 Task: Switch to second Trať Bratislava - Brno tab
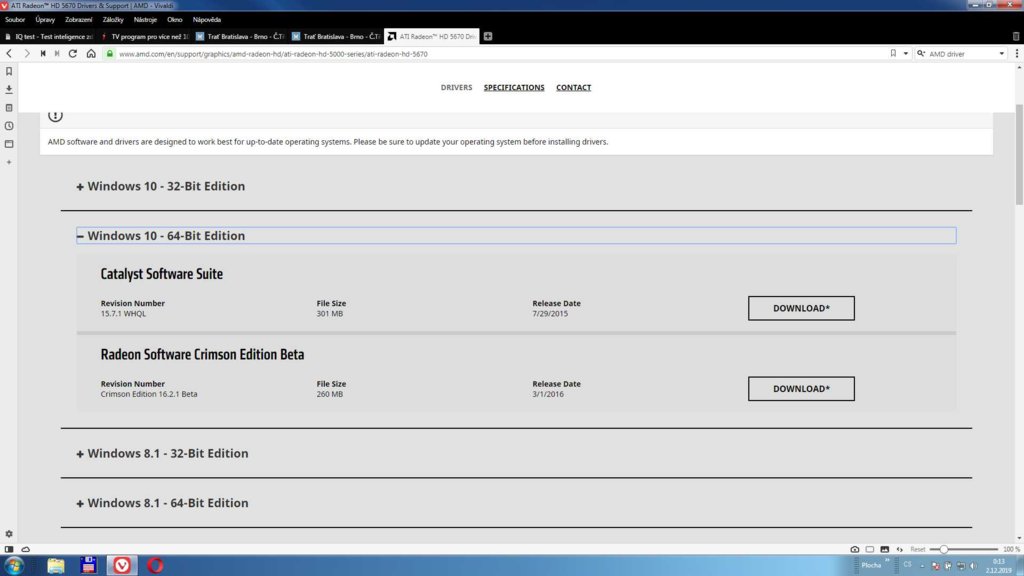[336, 37]
